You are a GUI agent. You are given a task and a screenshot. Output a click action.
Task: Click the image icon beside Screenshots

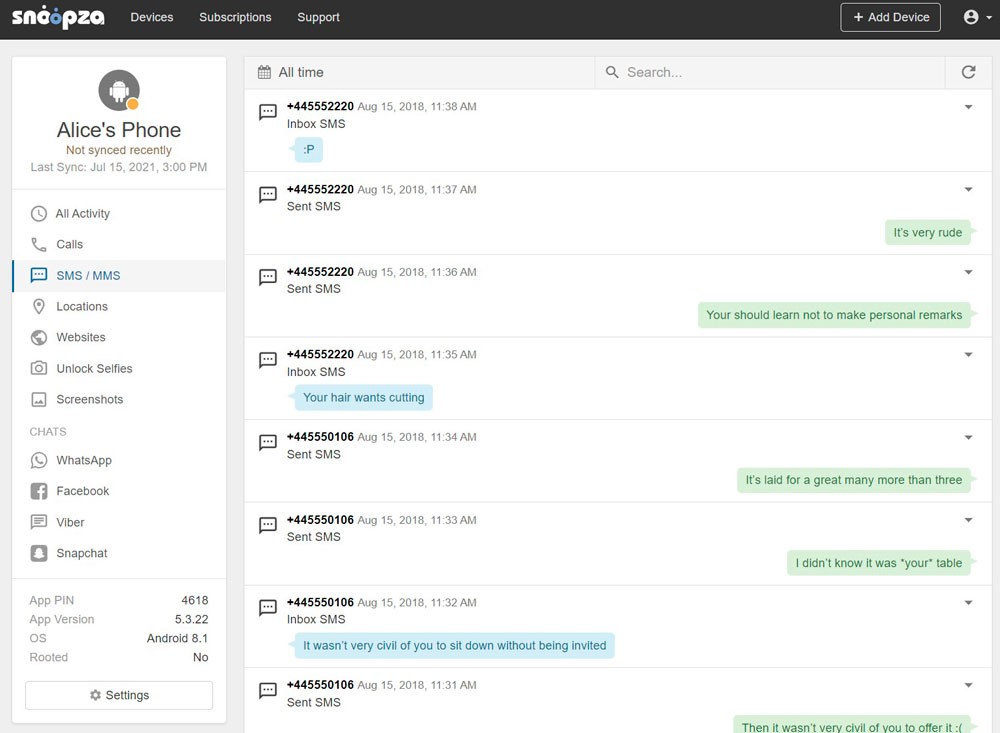(x=39, y=399)
